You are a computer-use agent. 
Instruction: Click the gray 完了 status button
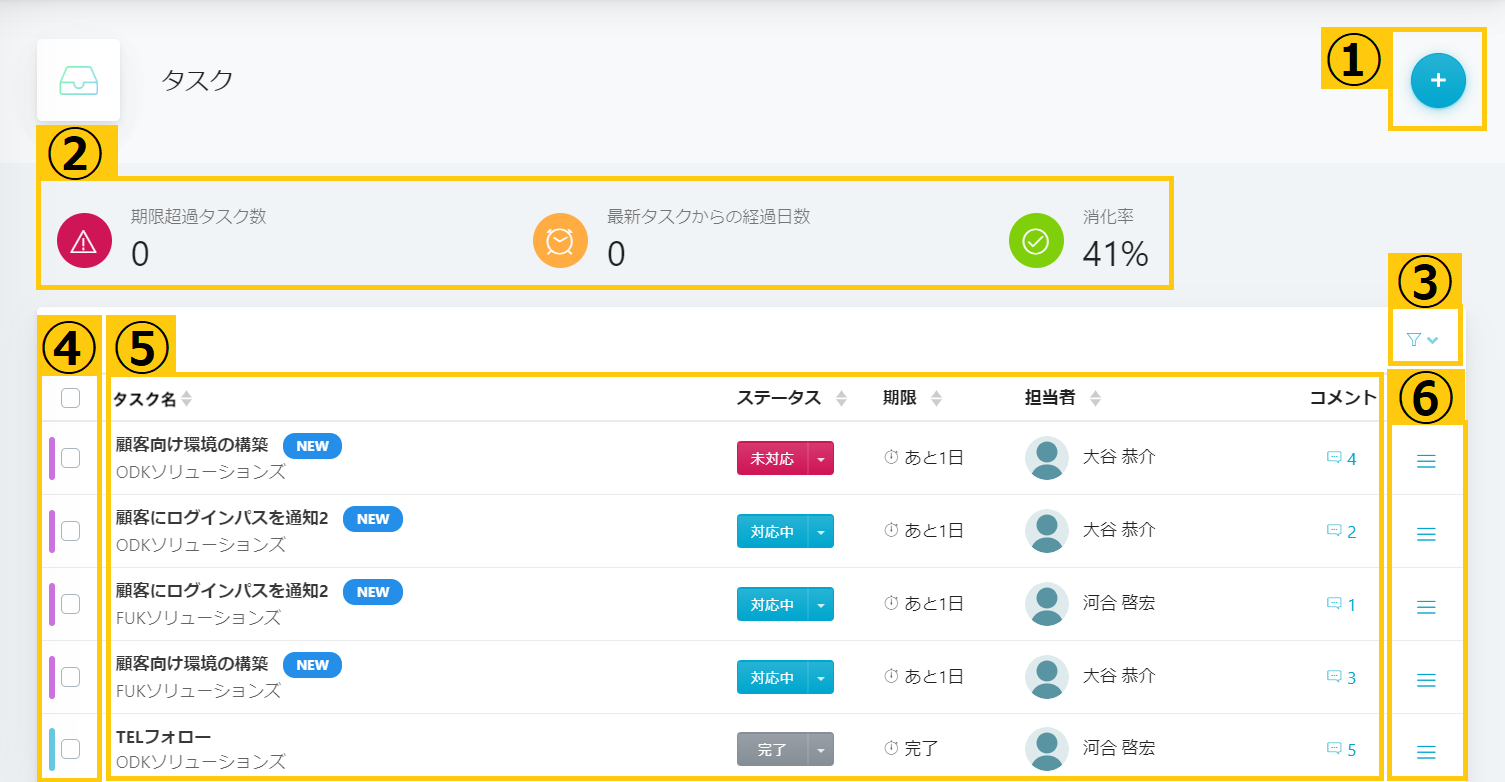point(772,749)
